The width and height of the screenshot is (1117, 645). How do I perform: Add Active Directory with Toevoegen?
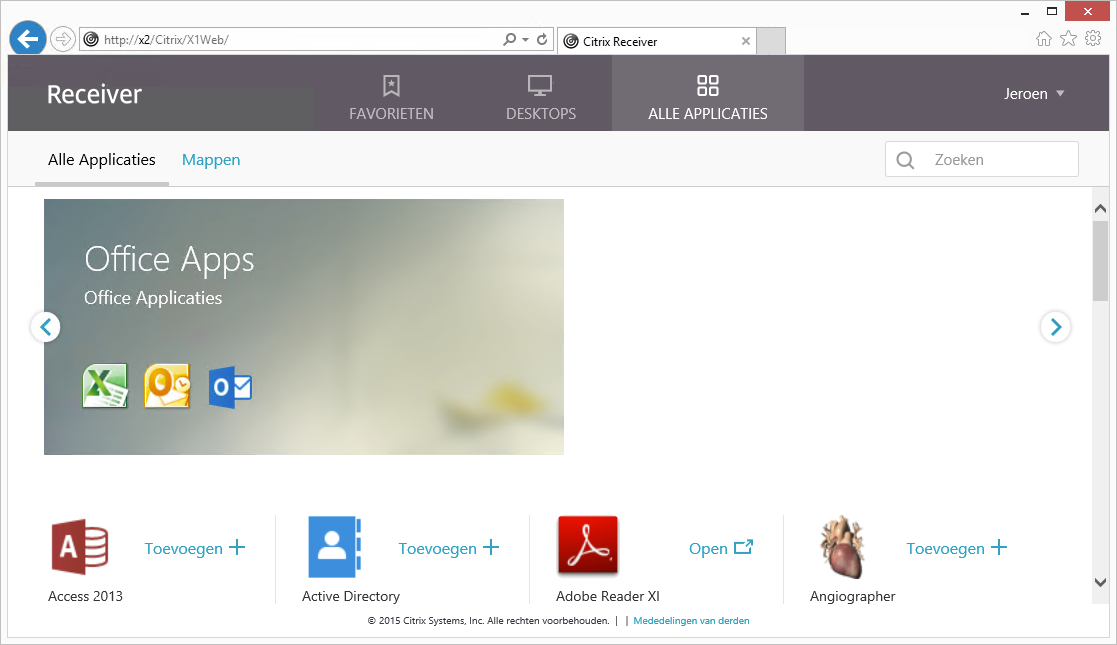click(449, 548)
